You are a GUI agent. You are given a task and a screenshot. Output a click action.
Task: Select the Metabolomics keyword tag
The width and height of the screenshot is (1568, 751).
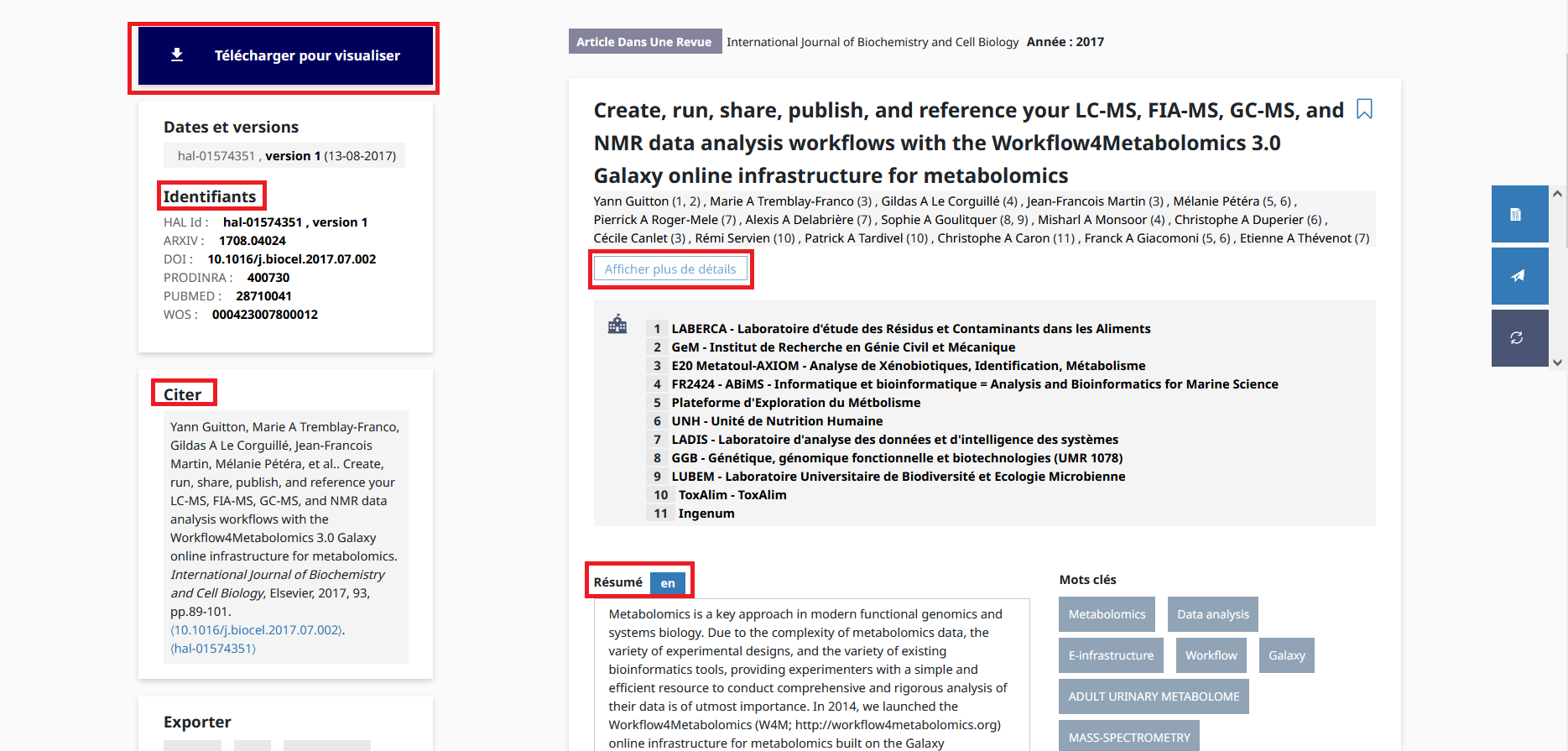click(1107, 614)
